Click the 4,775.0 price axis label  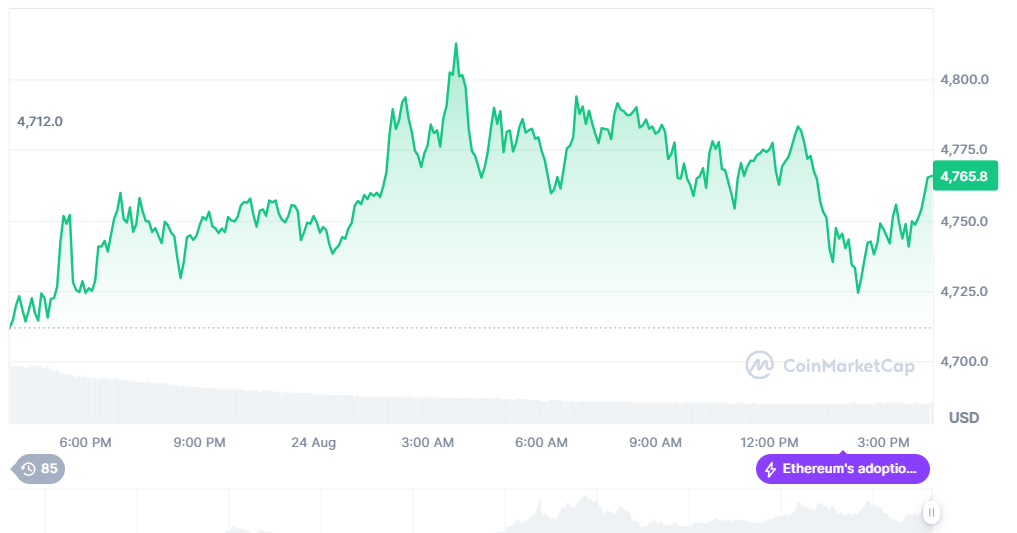click(x=964, y=150)
